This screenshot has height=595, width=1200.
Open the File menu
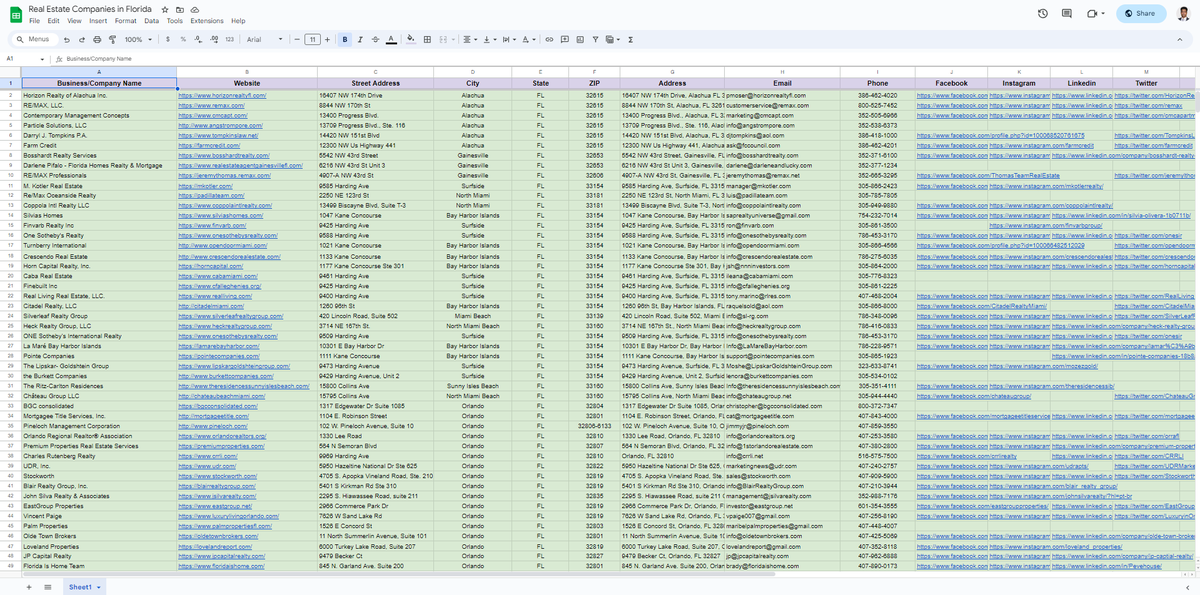click(34, 21)
